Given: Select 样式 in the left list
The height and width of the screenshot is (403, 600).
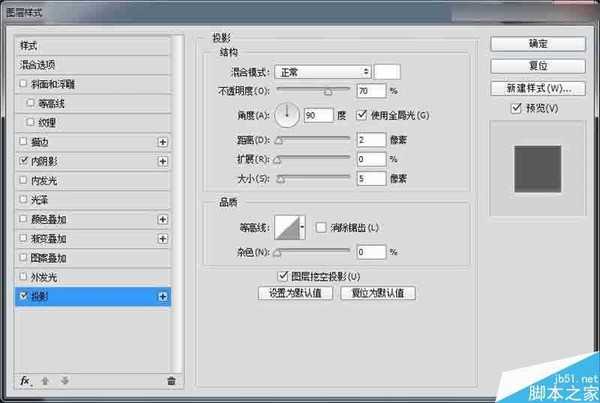Looking at the screenshot, I should point(93,46).
